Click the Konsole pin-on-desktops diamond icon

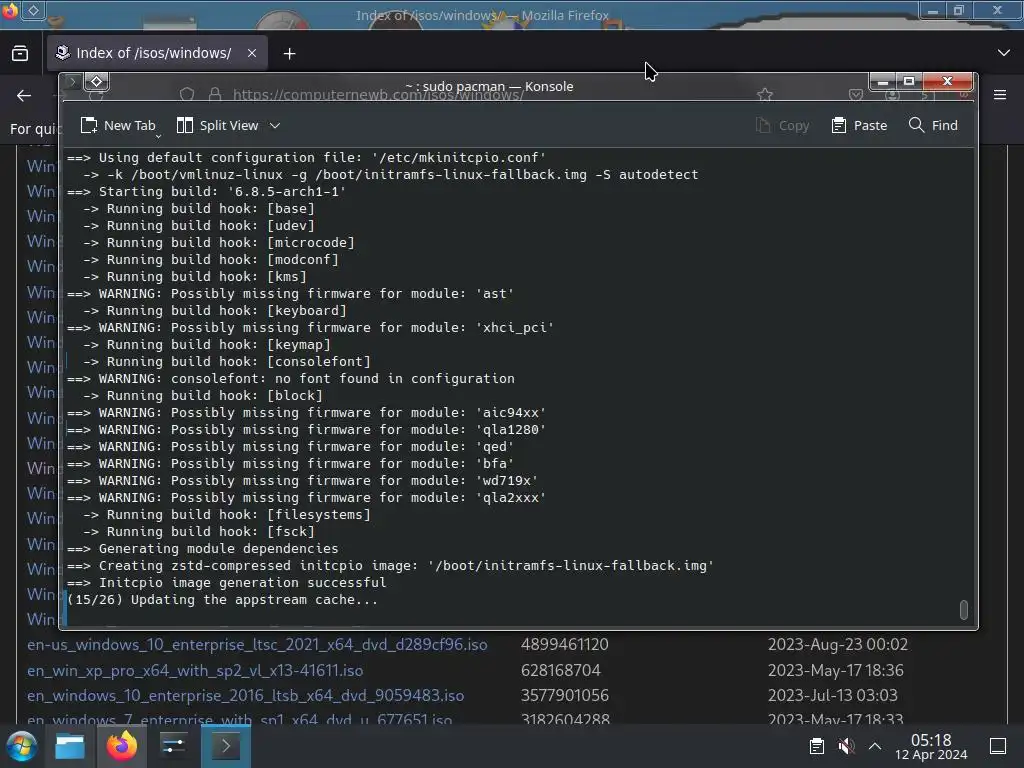[x=97, y=82]
